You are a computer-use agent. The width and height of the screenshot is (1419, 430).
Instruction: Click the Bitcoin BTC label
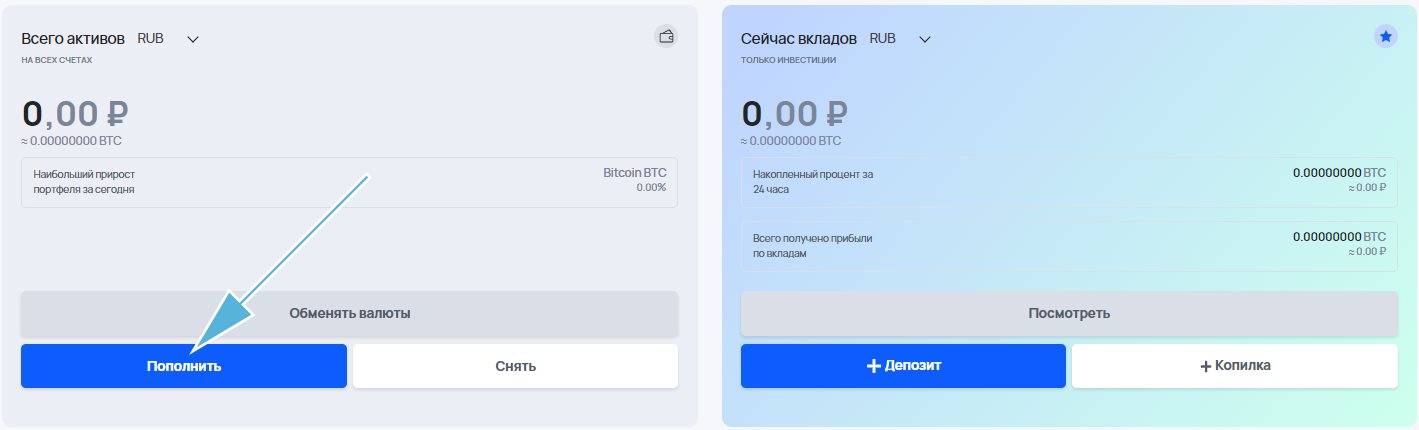635,173
